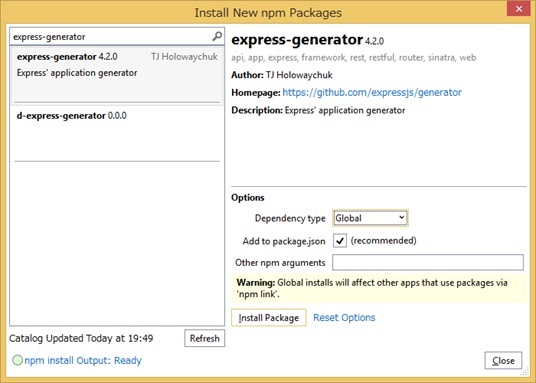
Task: Toggle Add to package.json checkbox
Action: click(x=340, y=241)
